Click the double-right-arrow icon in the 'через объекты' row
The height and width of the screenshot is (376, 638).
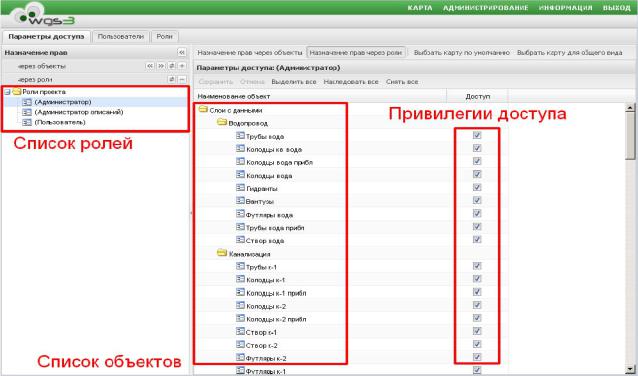161,66
